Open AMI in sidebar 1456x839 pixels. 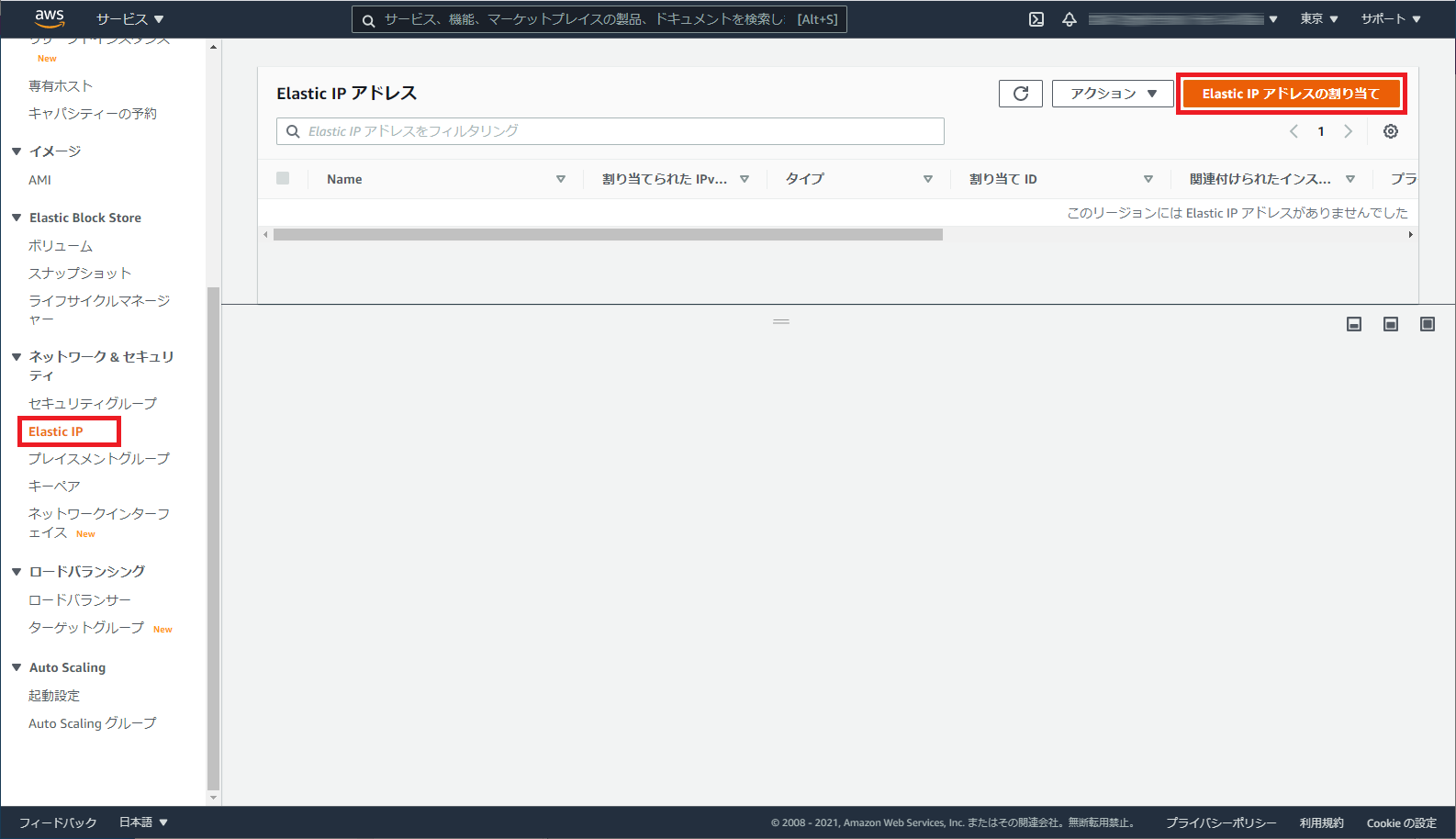point(39,180)
